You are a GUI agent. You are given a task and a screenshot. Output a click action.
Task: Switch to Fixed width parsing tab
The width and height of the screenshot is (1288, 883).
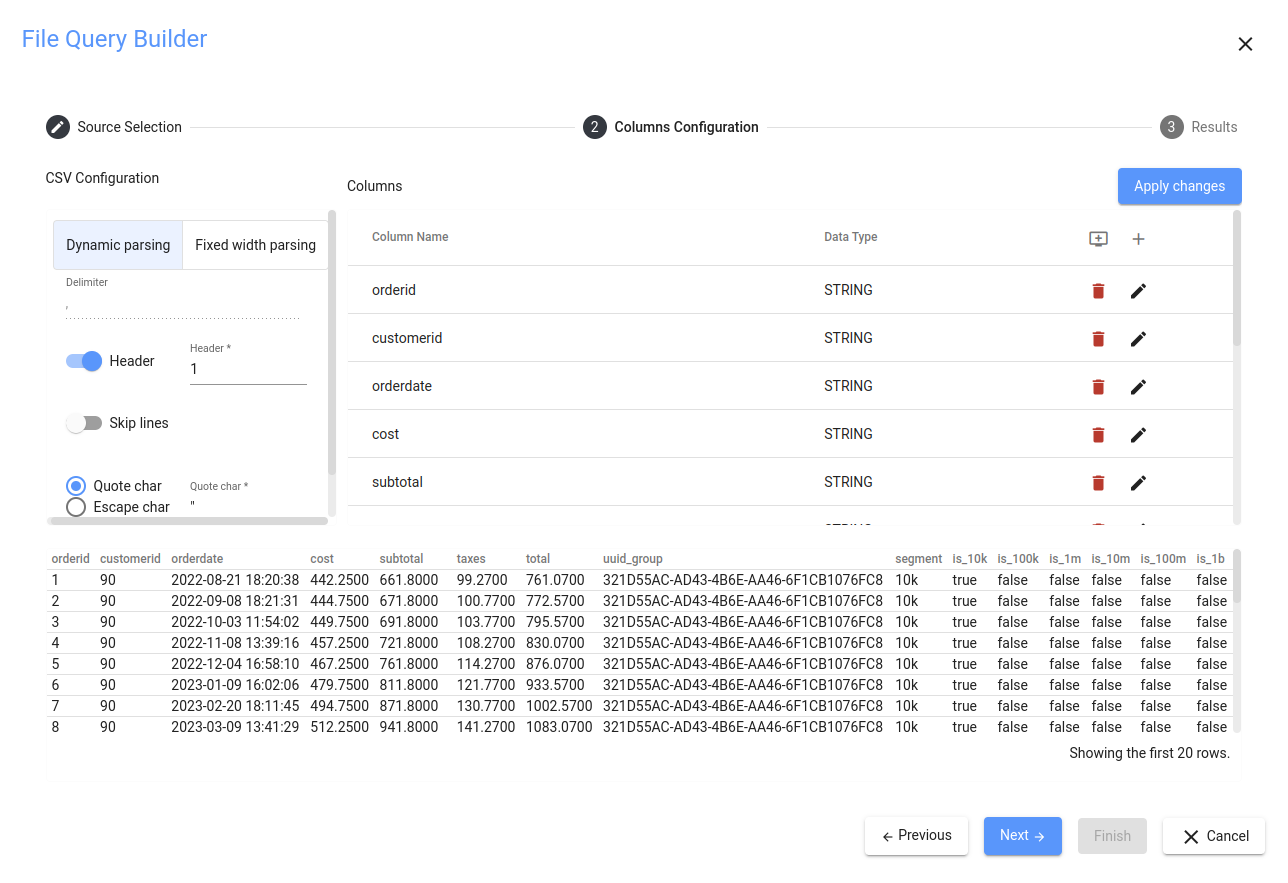tap(255, 245)
